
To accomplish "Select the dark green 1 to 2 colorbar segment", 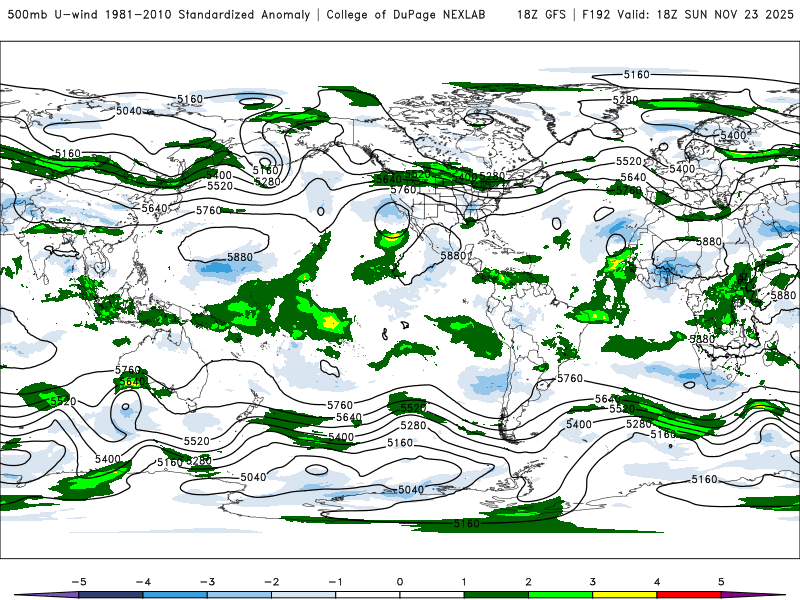I will [496, 595].
